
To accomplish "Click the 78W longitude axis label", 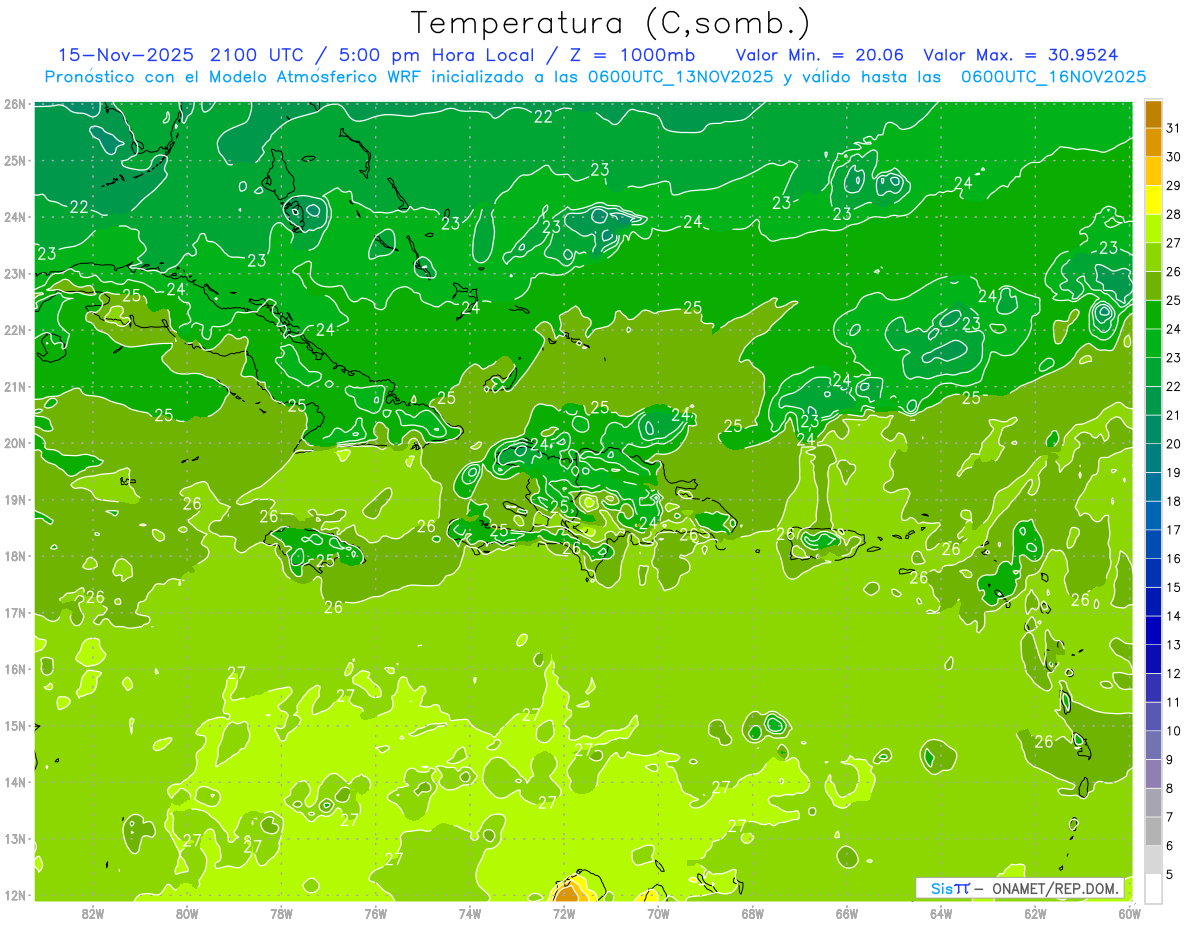I will click(x=281, y=912).
